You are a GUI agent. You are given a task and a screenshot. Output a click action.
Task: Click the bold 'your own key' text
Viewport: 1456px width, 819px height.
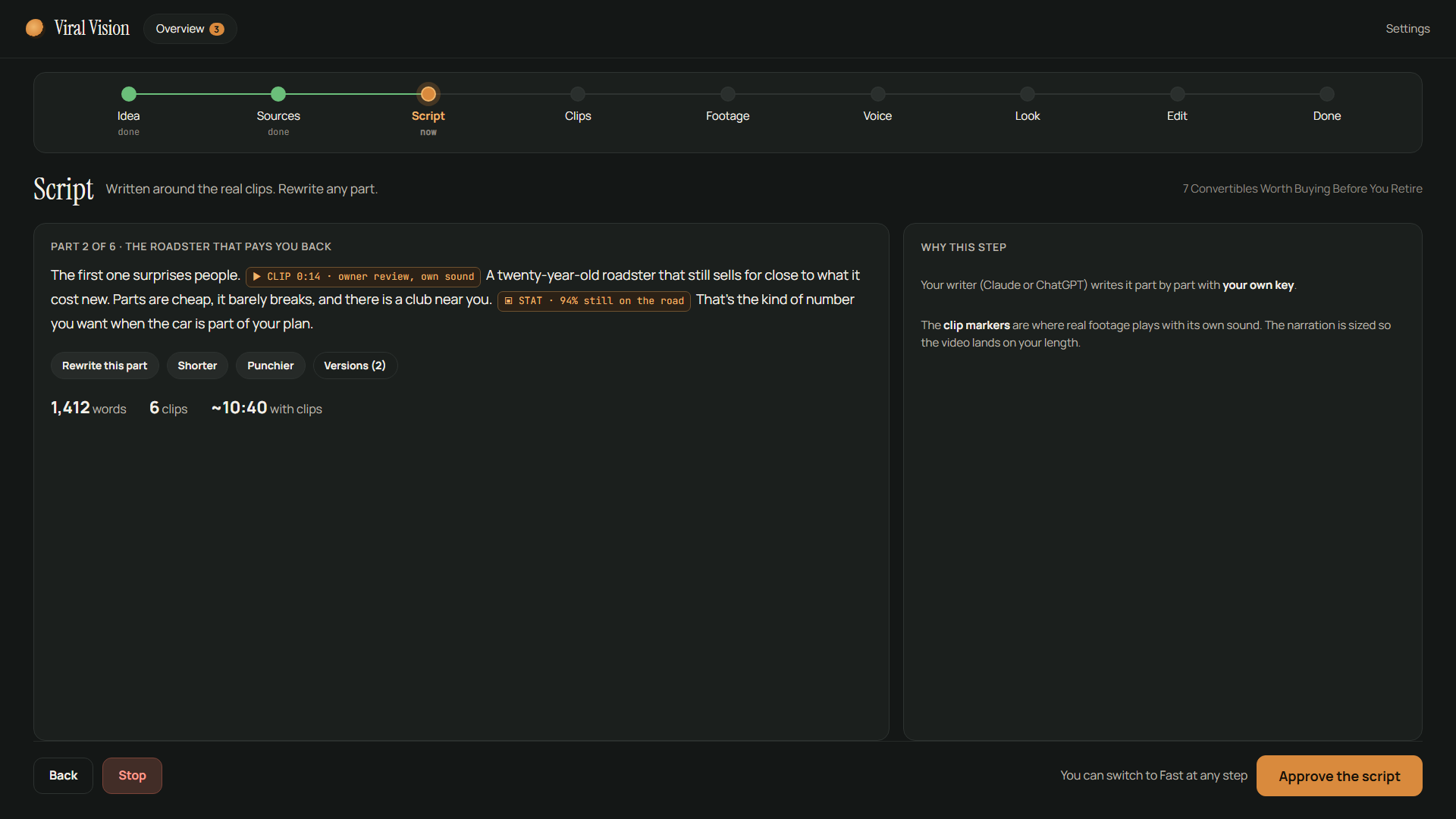1258,285
